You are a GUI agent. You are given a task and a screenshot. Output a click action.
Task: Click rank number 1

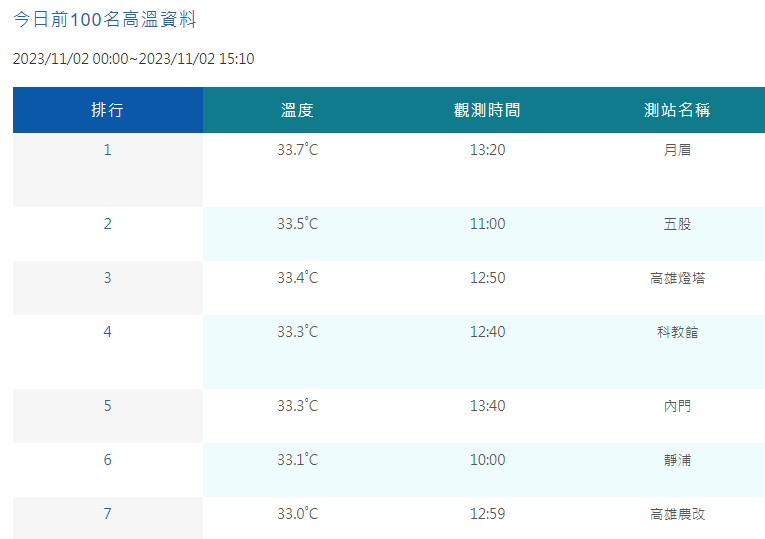point(107,150)
